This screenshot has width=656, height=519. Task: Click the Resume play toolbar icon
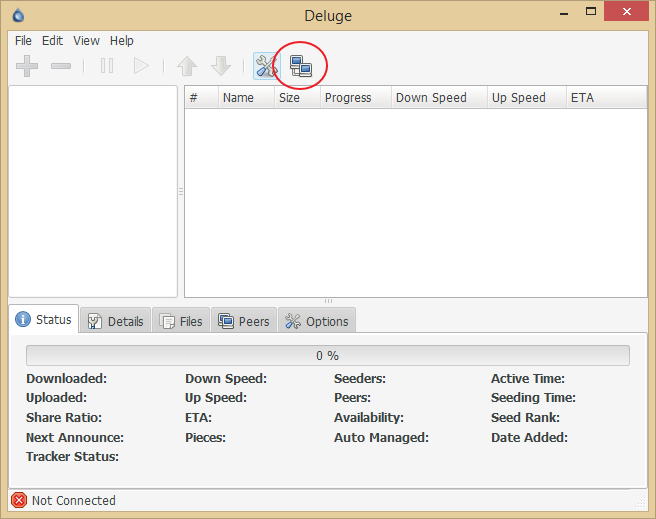[141, 66]
